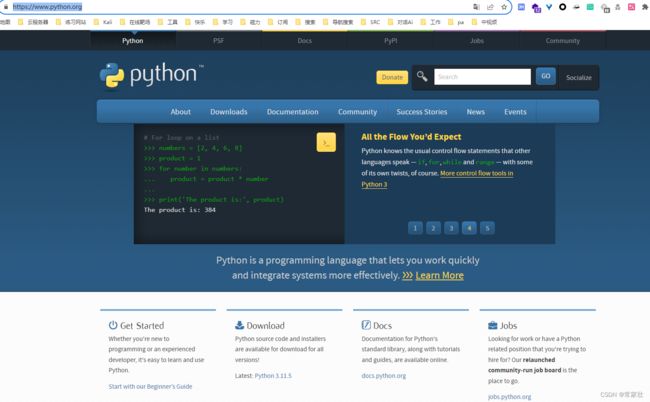This screenshot has height=402, width=650.
Task: Click the briefcase icon beside Jobs heading
Action: tap(492, 325)
